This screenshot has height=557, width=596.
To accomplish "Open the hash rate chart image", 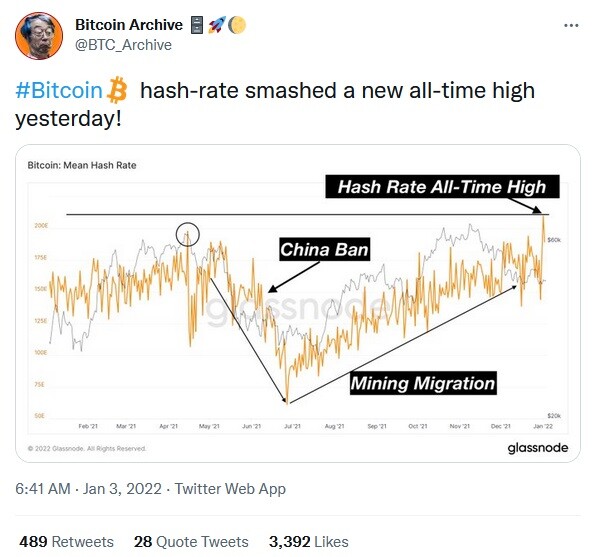I will 298,303.
